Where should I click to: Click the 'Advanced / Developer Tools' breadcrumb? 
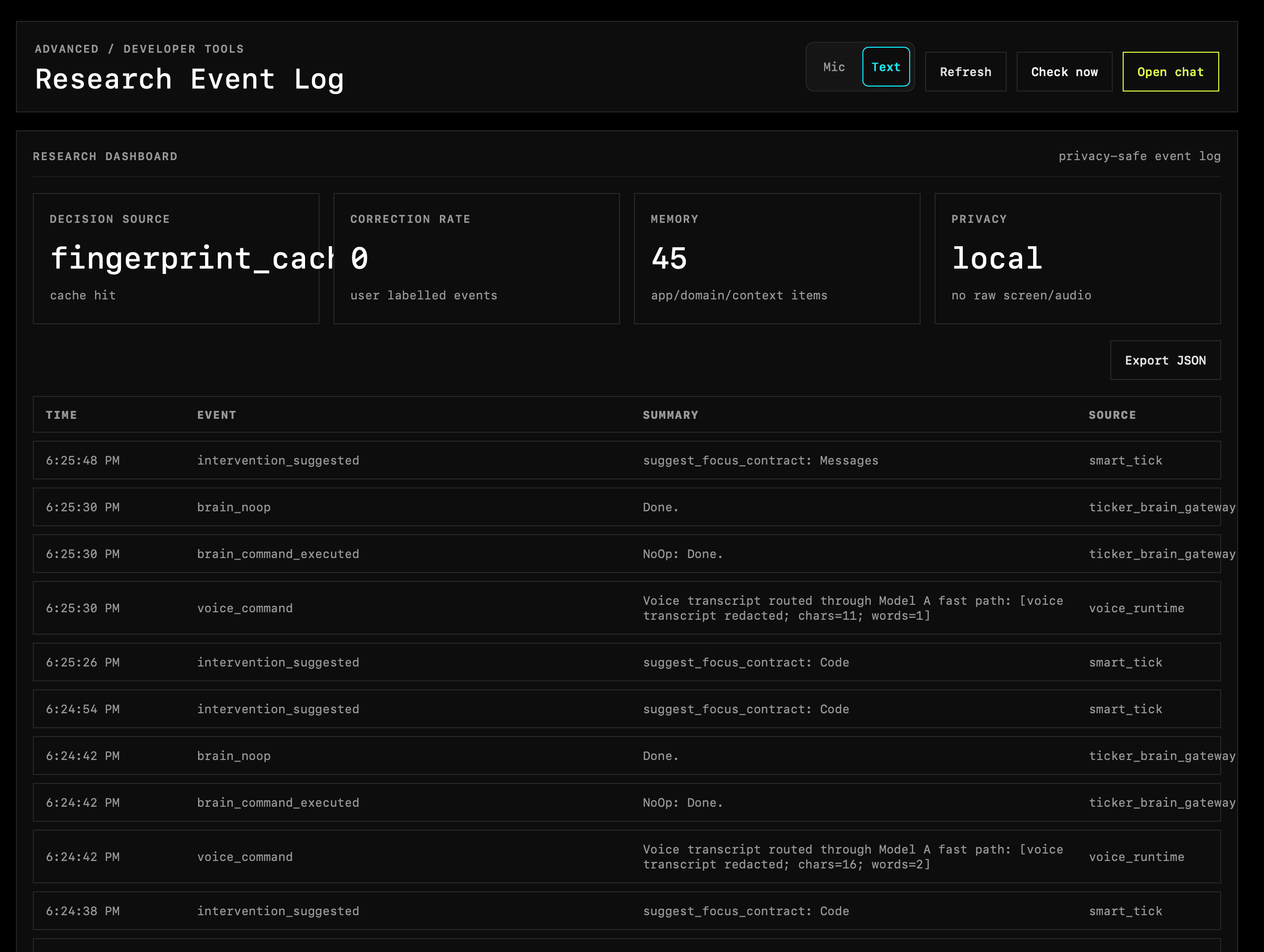click(x=139, y=49)
